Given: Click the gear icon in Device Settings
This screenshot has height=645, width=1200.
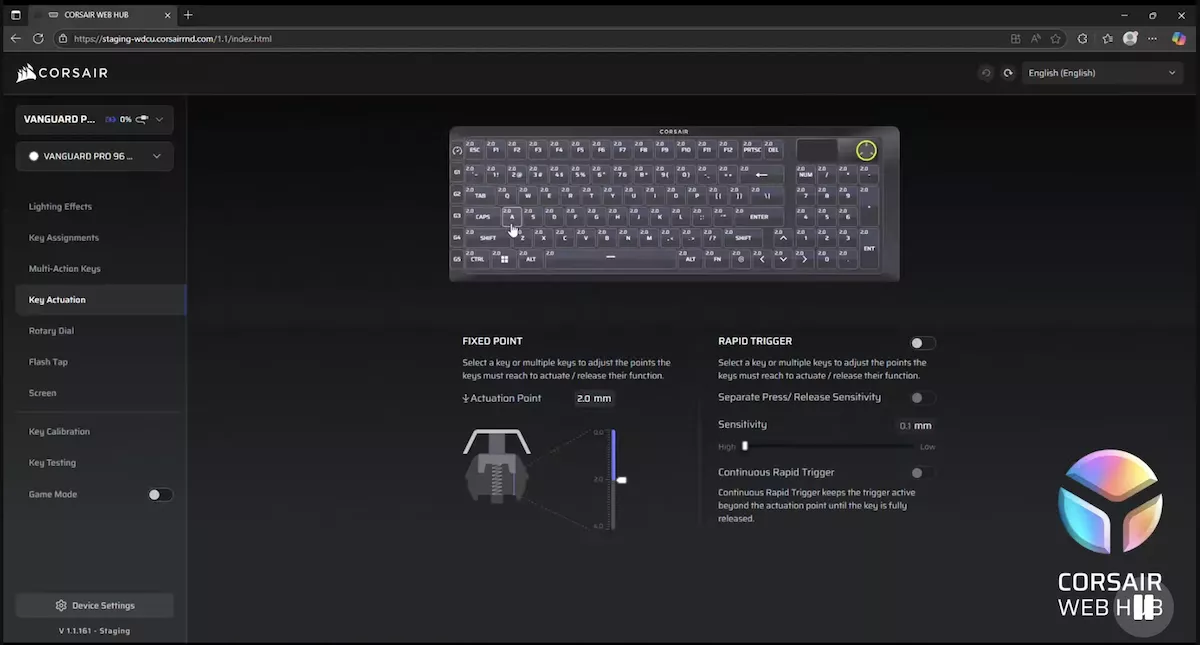Looking at the screenshot, I should [x=61, y=606].
